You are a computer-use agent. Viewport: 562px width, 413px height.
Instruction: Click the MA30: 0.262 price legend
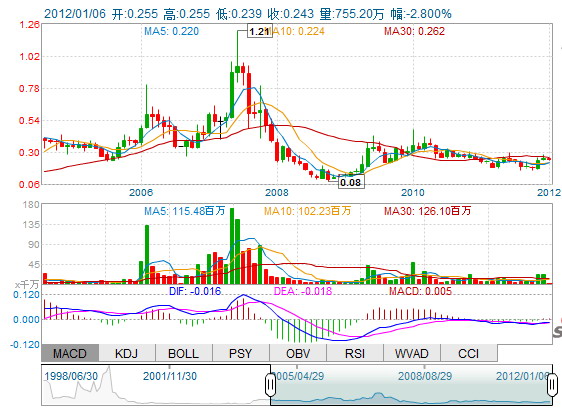[414, 31]
